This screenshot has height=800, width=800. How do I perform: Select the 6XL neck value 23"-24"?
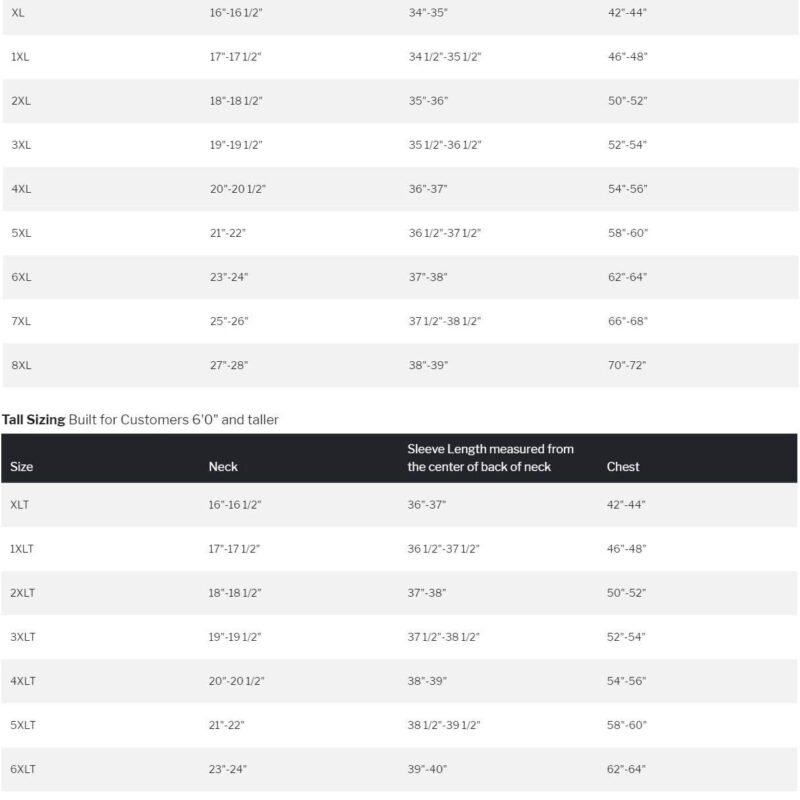[229, 277]
